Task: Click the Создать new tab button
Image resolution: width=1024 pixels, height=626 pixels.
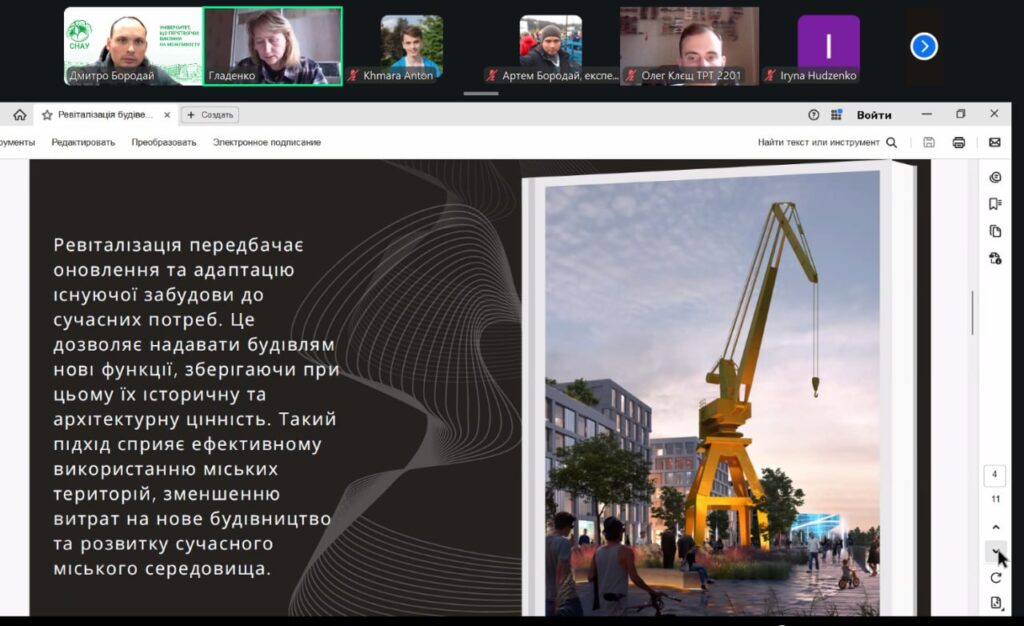Action: tap(209, 115)
